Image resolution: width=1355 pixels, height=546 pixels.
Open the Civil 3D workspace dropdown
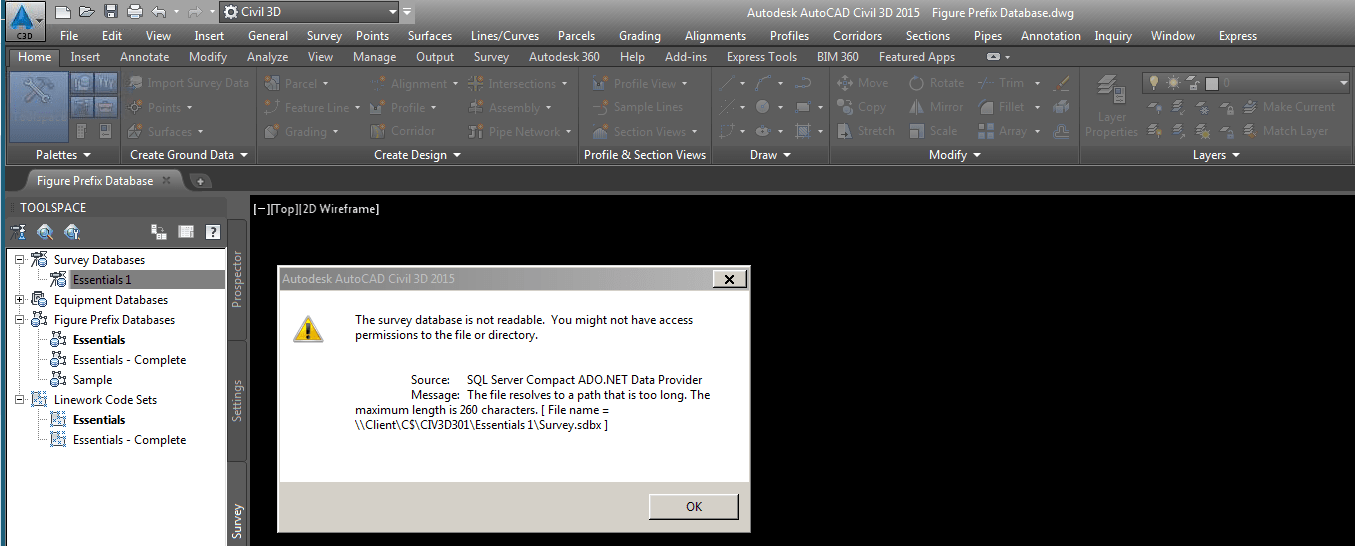308,12
